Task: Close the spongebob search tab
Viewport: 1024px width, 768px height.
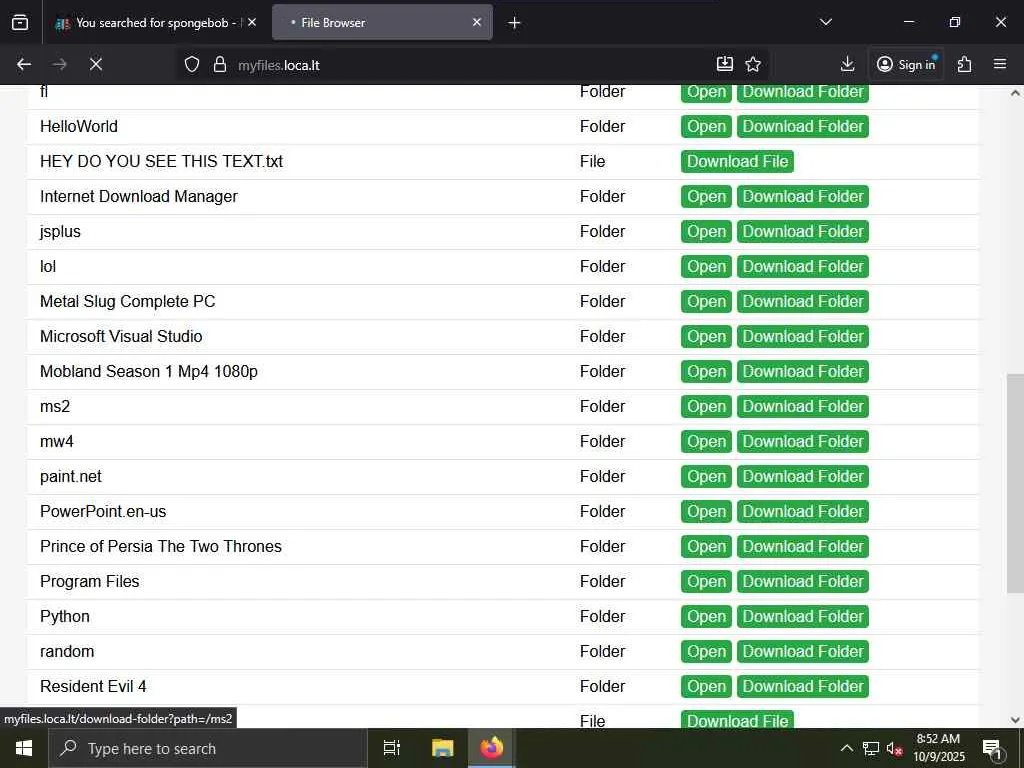Action: pos(252,22)
